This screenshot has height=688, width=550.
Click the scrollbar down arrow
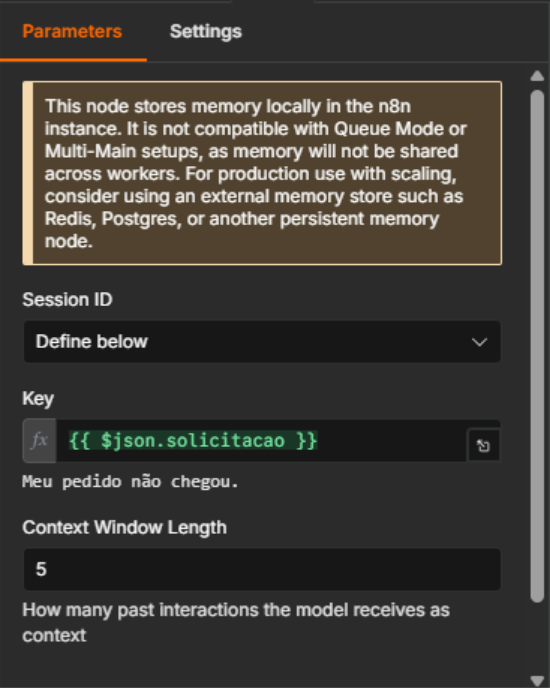(x=537, y=681)
